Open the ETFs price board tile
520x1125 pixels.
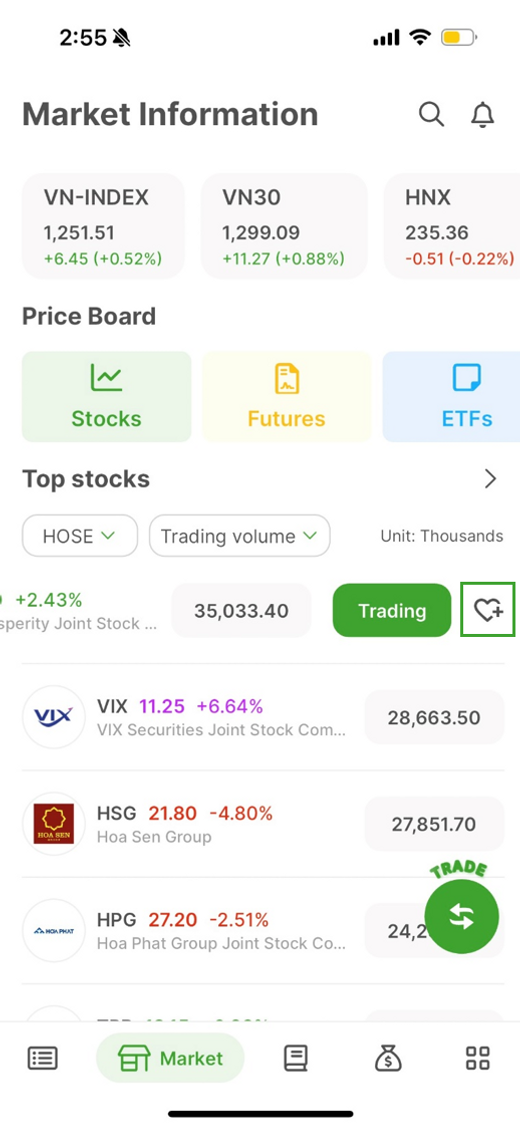point(451,397)
